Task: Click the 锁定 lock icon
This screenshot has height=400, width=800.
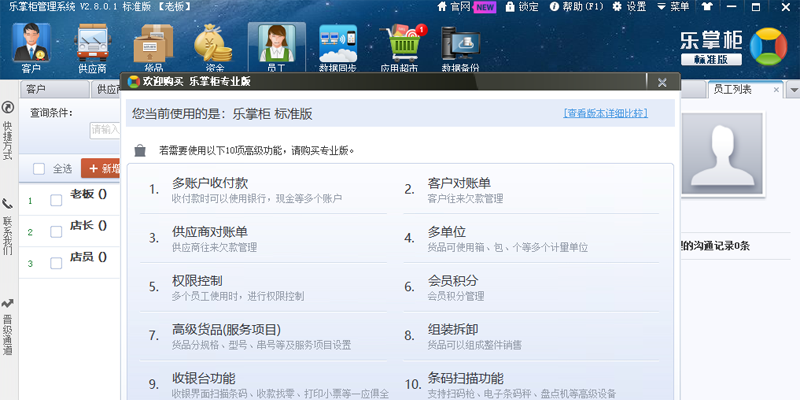Action: [510, 7]
